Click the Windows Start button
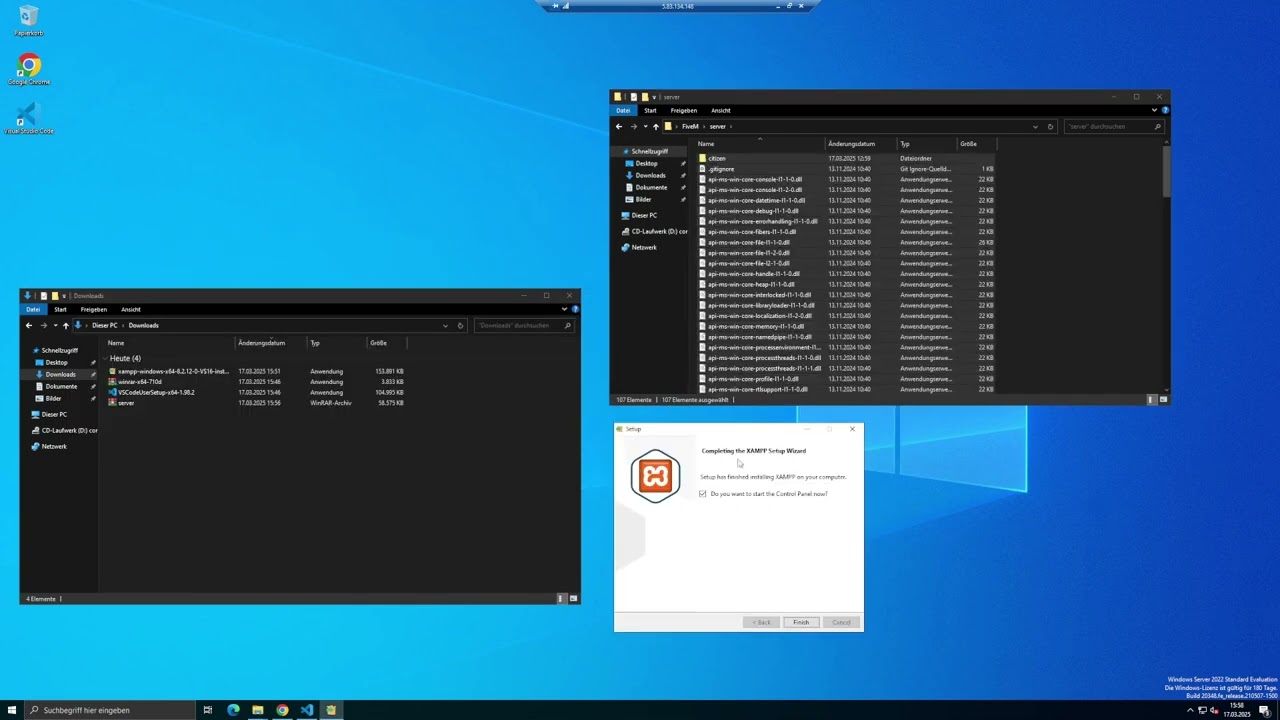The image size is (1280, 720). click(x=11, y=710)
